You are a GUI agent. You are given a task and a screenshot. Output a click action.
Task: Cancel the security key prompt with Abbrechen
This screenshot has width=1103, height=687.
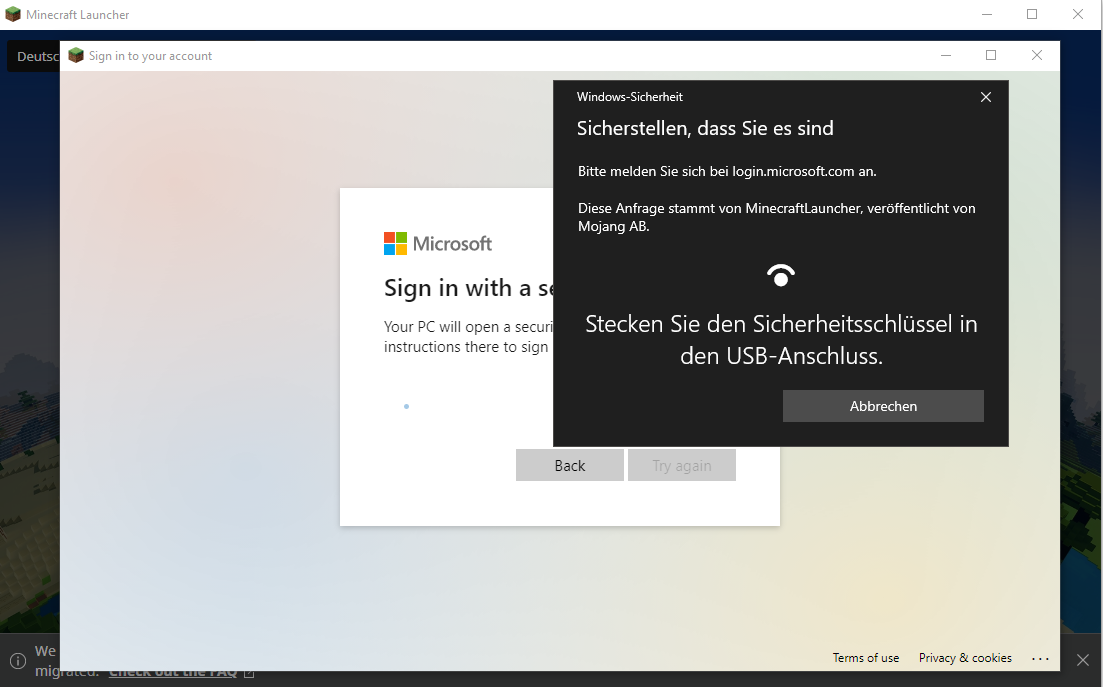pyautogui.click(x=883, y=406)
